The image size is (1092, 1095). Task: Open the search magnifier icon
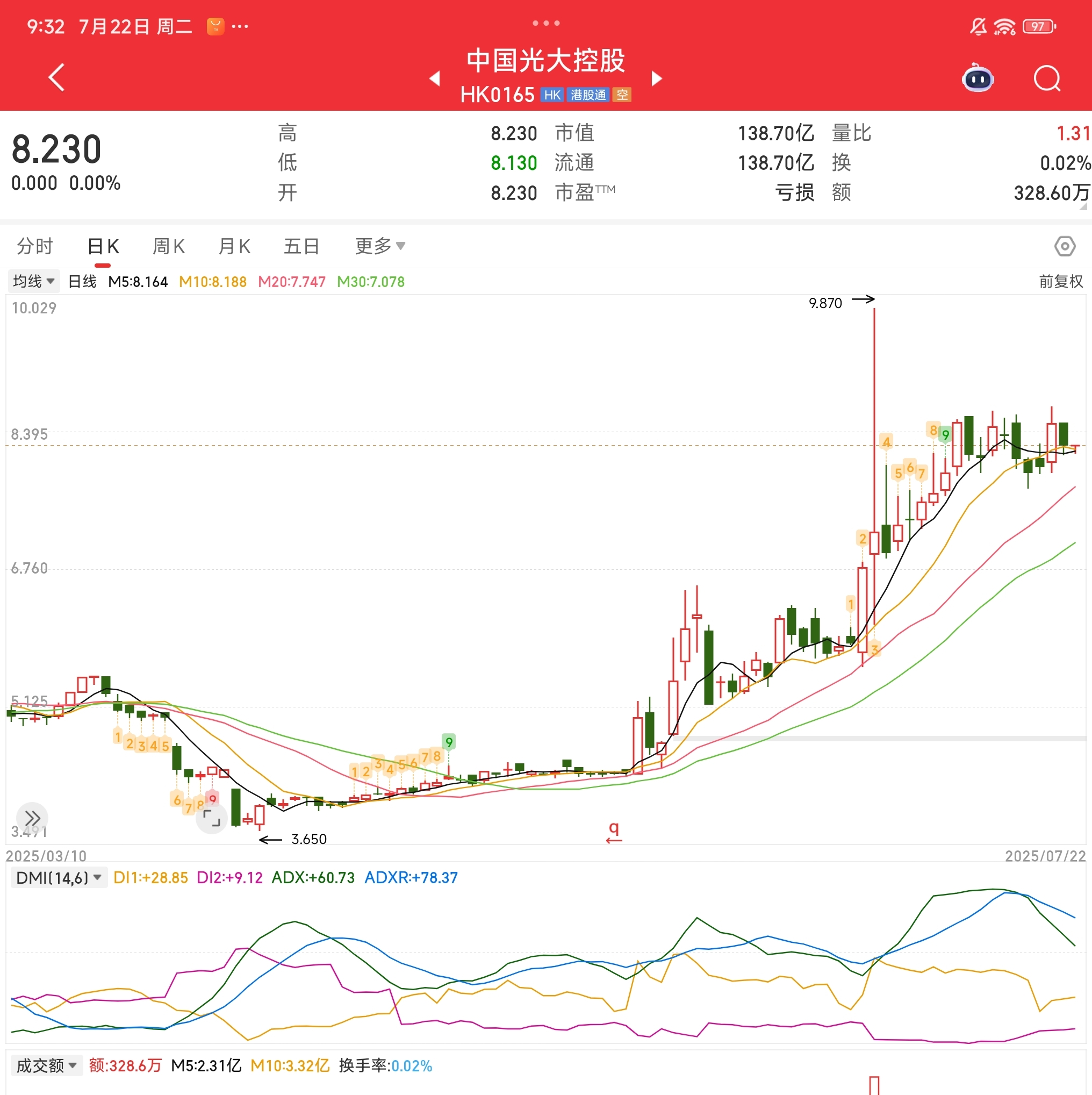(x=1047, y=78)
